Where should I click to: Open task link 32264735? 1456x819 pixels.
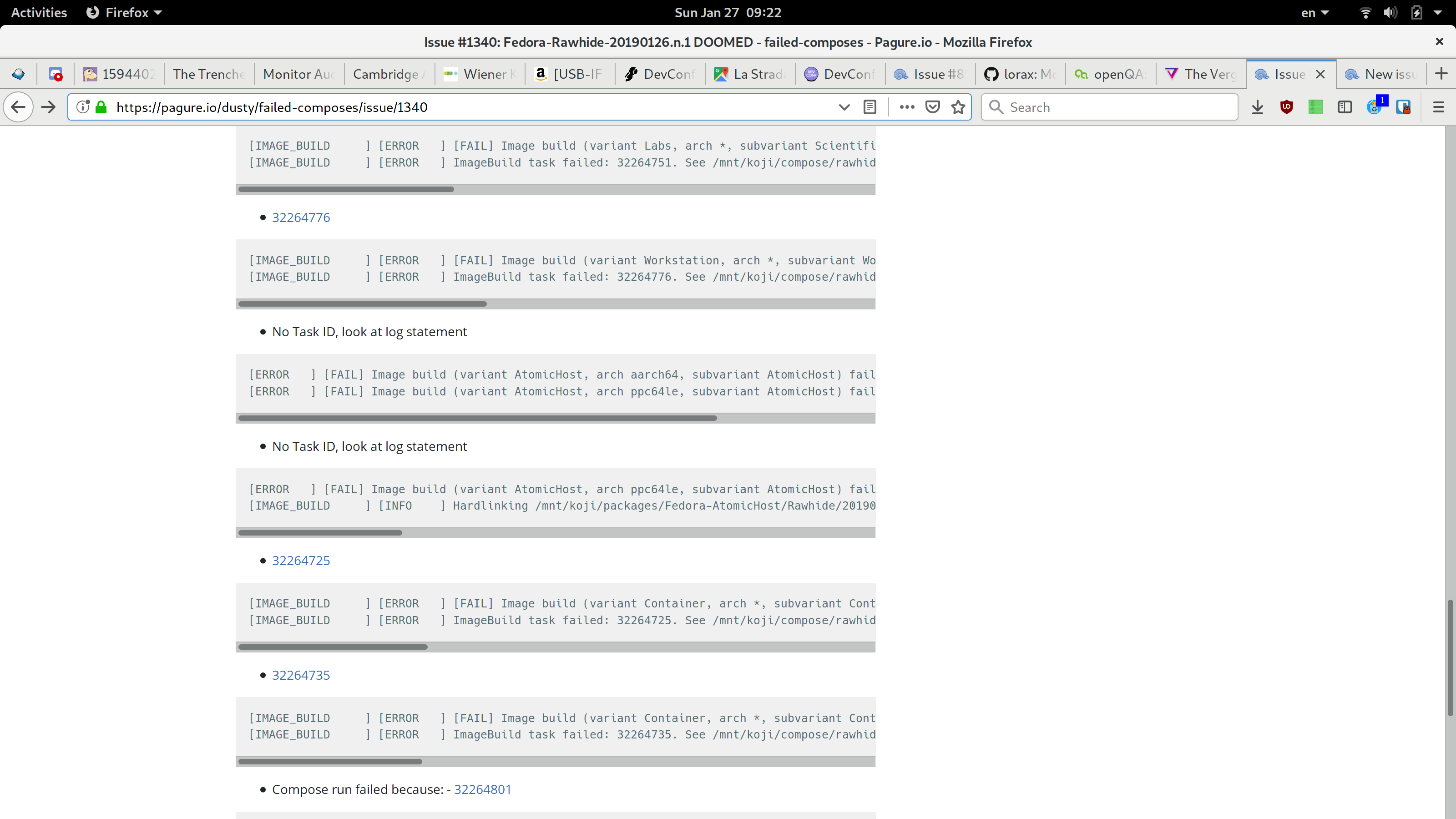pos(301,675)
